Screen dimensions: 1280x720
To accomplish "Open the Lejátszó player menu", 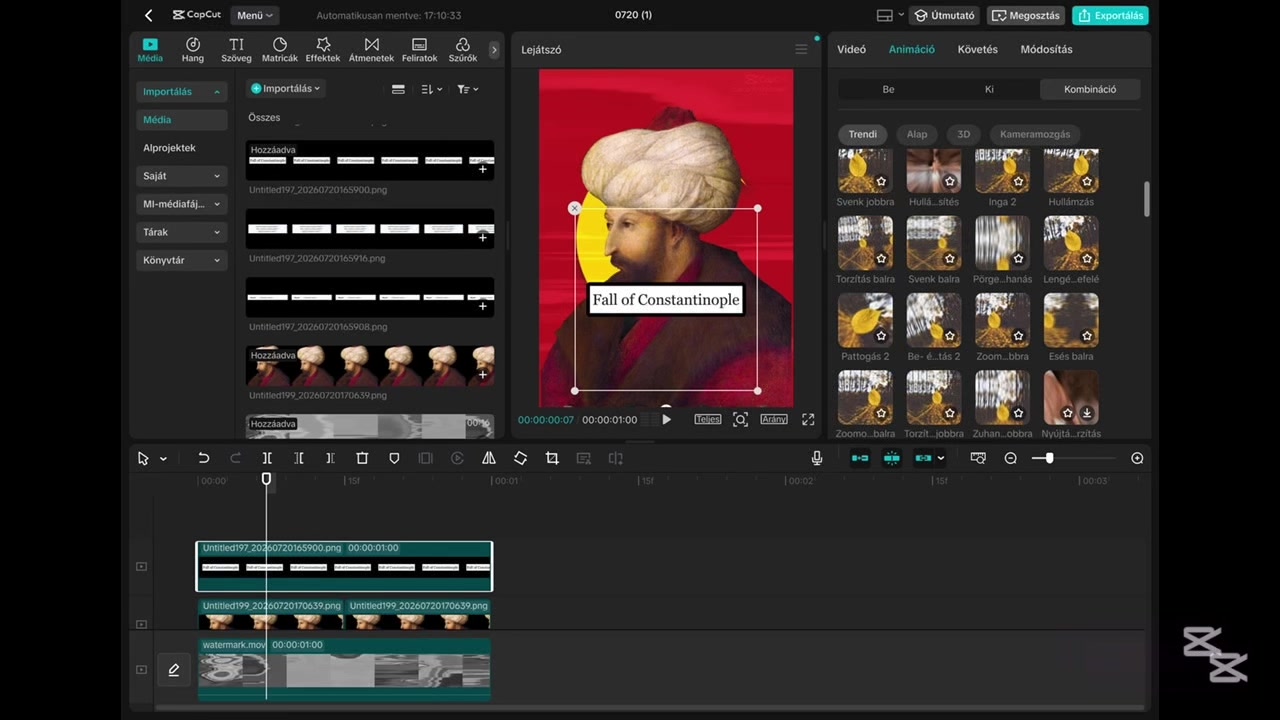I will click(801, 49).
